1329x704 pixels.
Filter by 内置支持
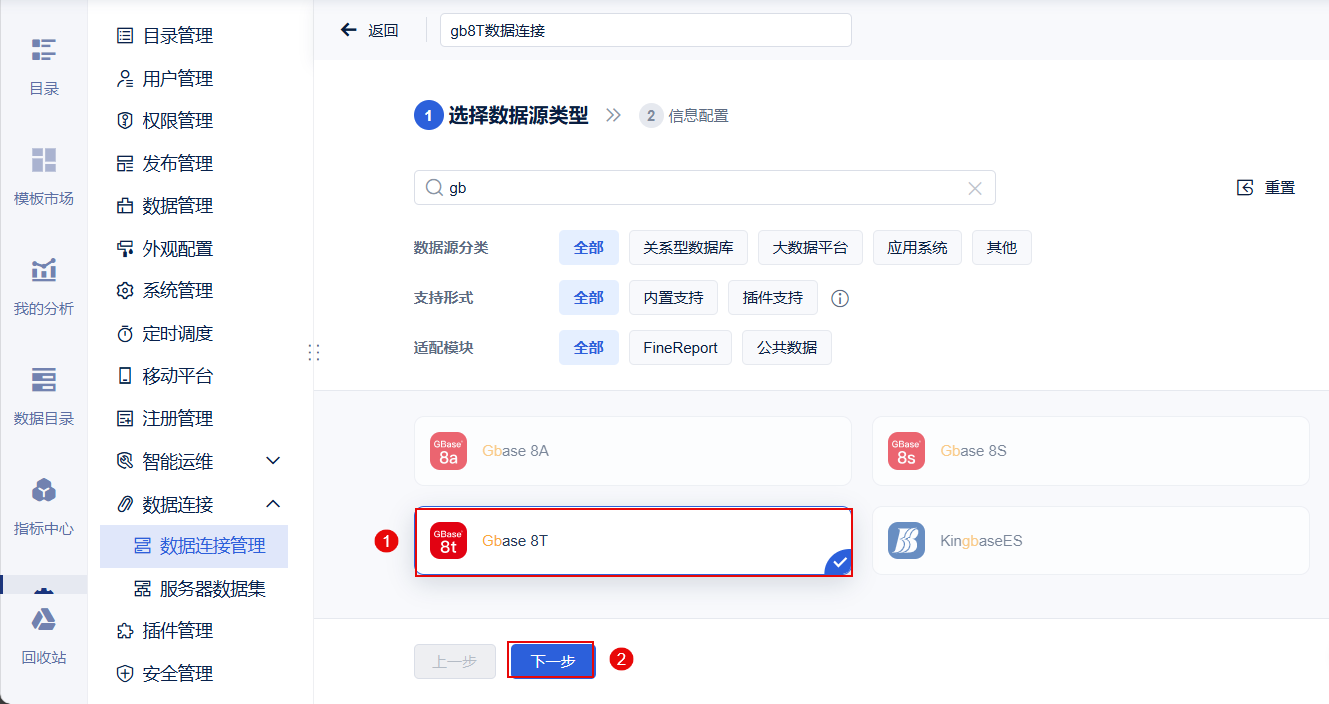coord(673,298)
